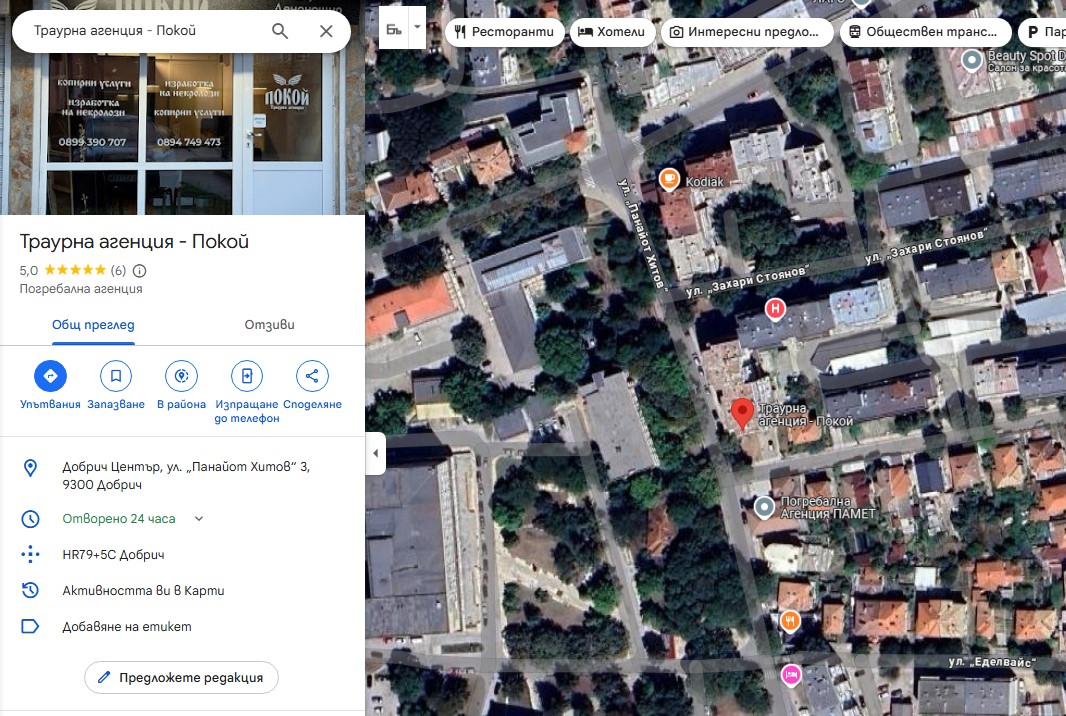1066x716 pixels.
Task: Open the Directions (Упътвания) button
Action: (x=50, y=376)
